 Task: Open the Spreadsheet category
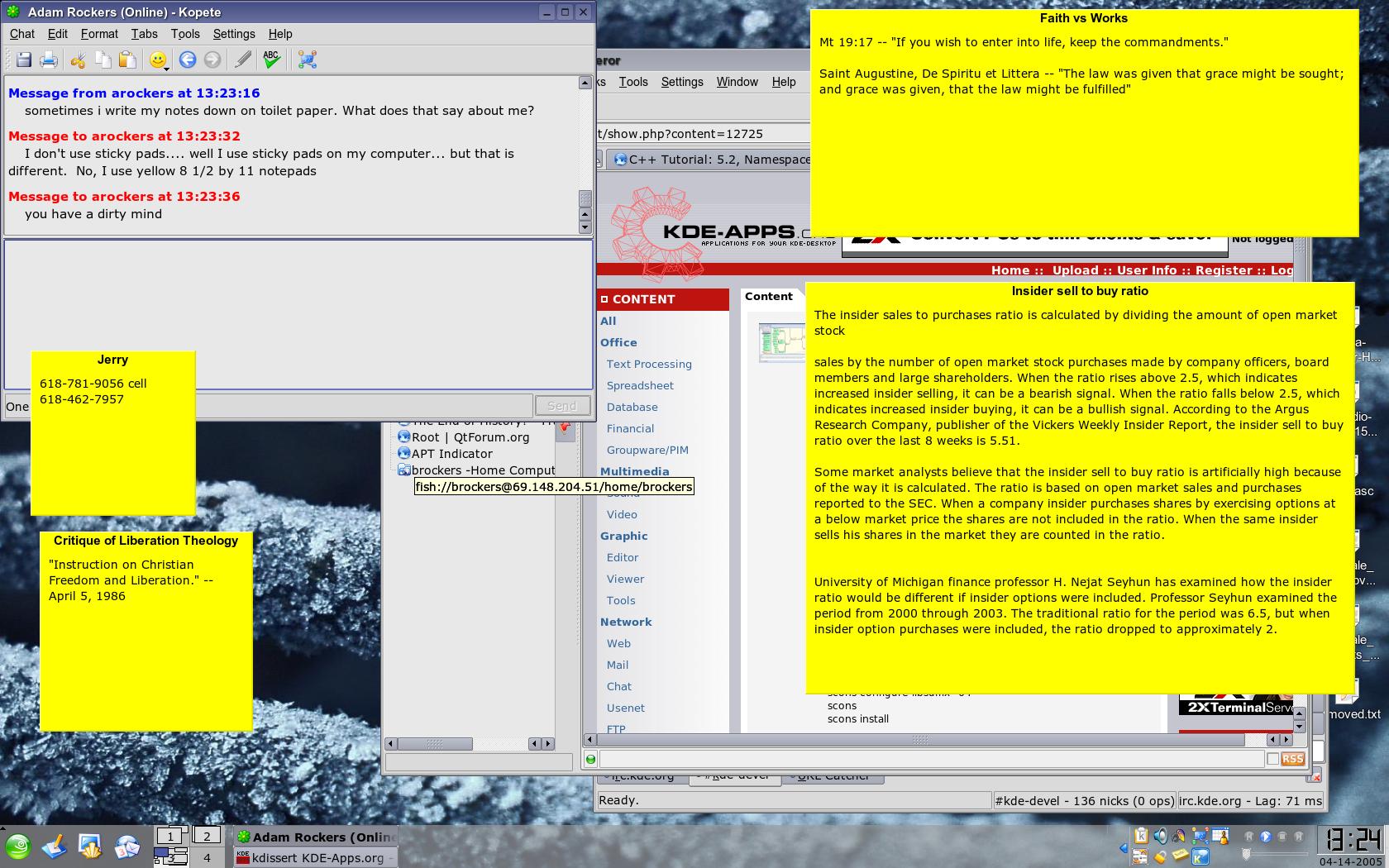pyautogui.click(x=640, y=385)
